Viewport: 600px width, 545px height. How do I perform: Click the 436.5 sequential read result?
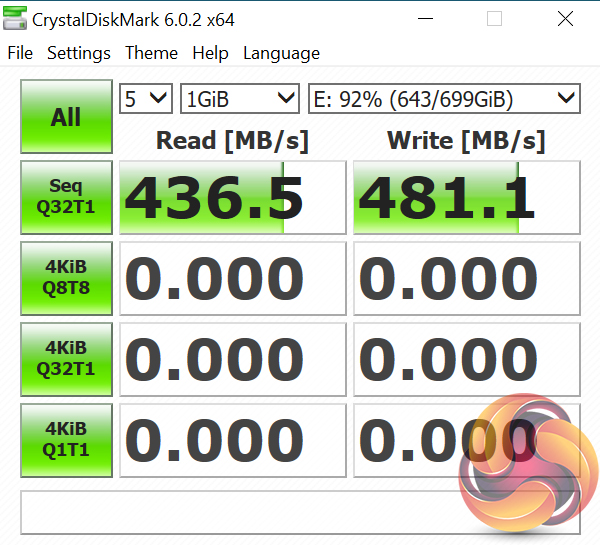click(x=233, y=197)
